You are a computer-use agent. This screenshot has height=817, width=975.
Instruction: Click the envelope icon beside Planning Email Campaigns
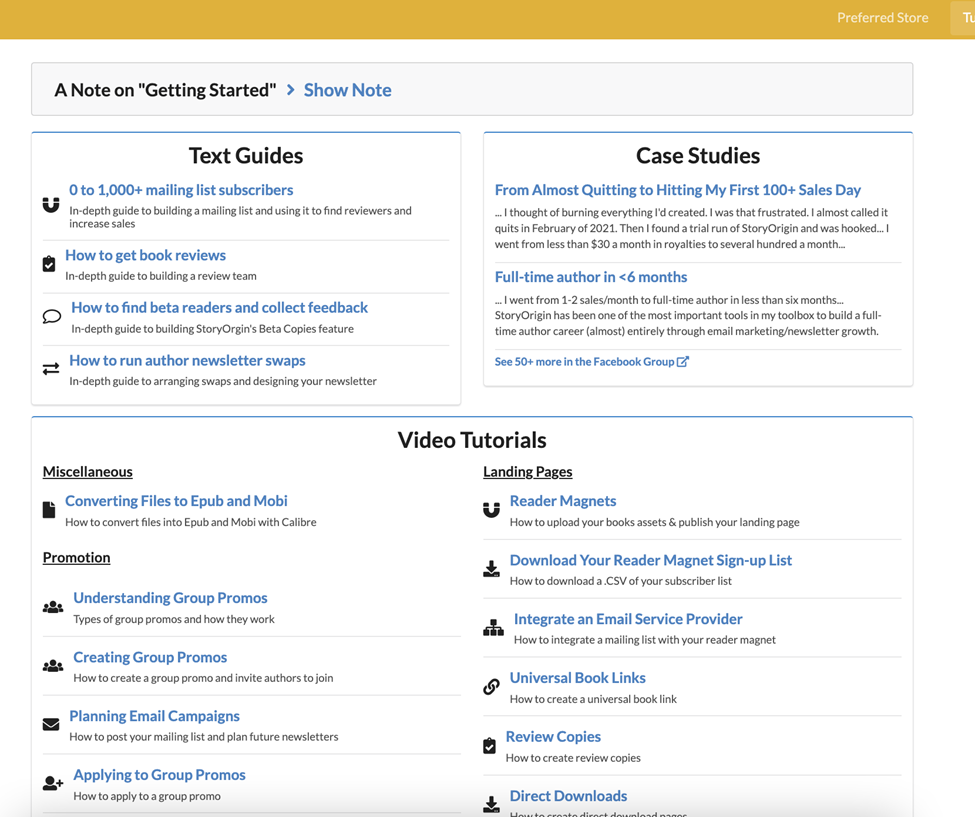point(51,724)
